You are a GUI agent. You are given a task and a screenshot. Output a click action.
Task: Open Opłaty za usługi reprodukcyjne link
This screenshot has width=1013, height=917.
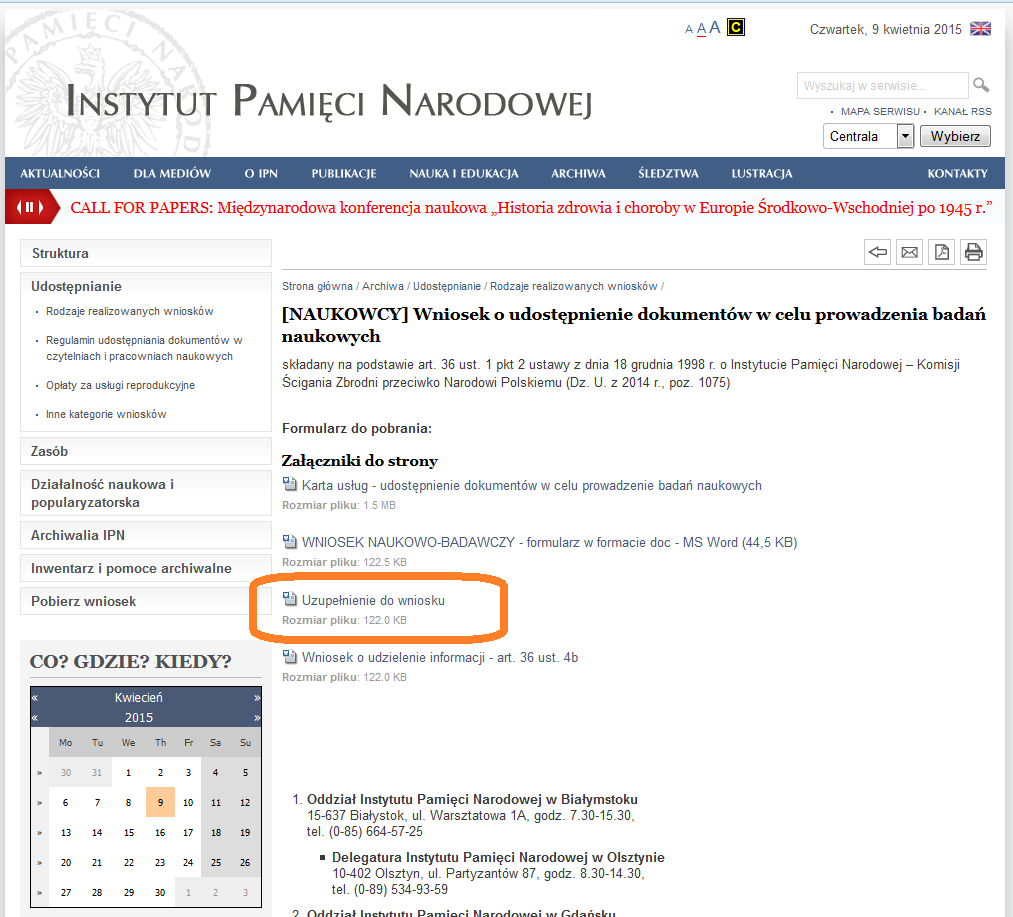click(120, 385)
